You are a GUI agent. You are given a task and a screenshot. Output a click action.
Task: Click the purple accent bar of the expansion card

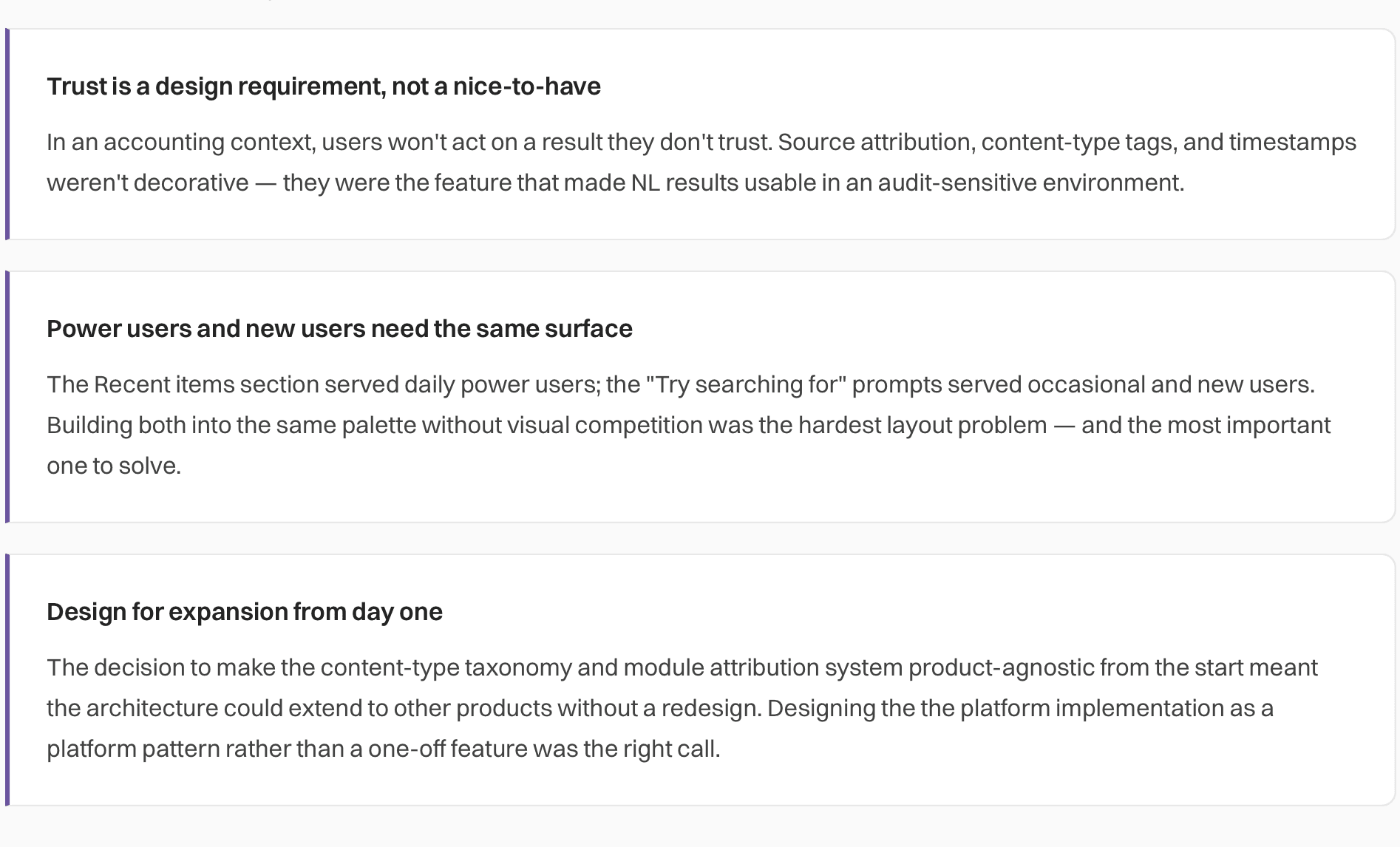[x=7, y=680]
